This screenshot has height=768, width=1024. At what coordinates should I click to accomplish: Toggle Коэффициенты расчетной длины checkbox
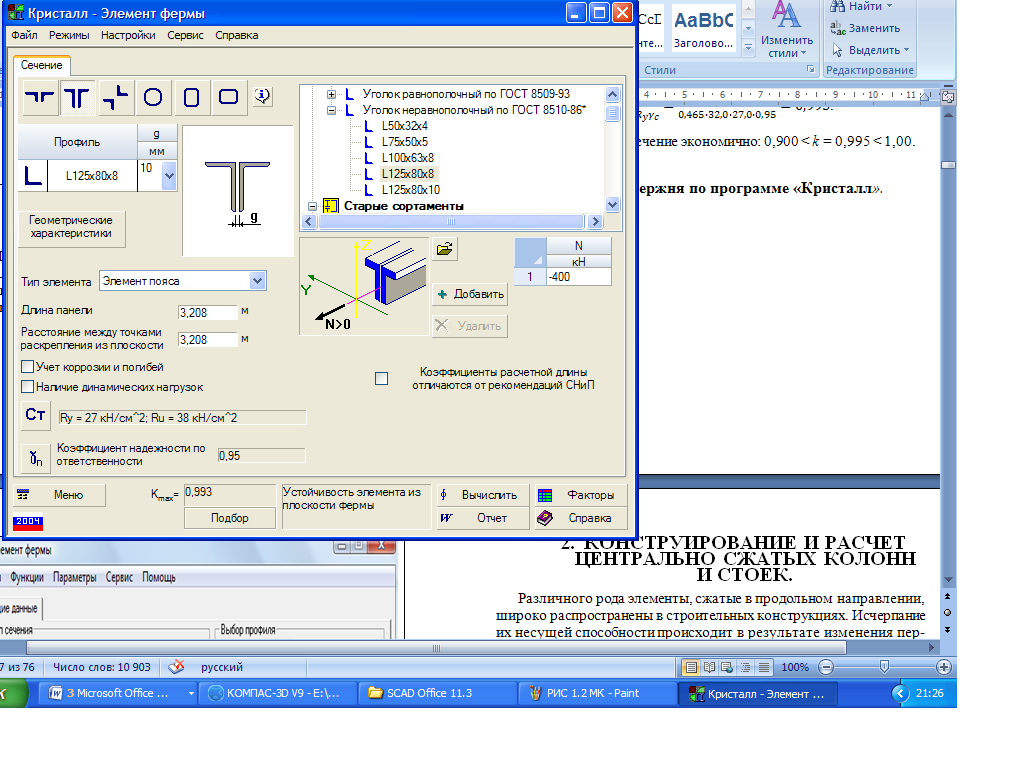[x=381, y=379]
